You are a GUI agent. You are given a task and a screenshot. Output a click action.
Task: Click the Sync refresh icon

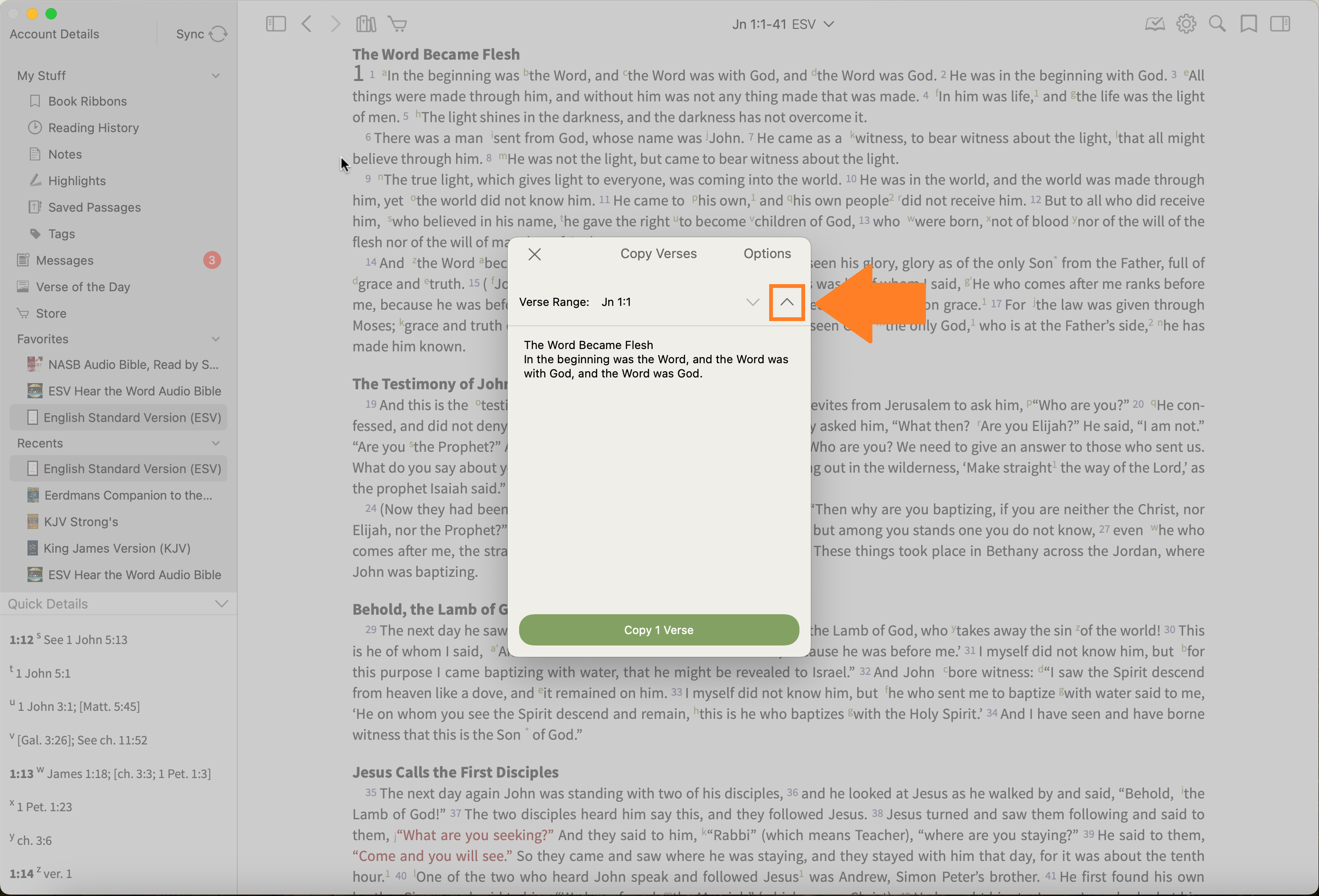(x=218, y=34)
